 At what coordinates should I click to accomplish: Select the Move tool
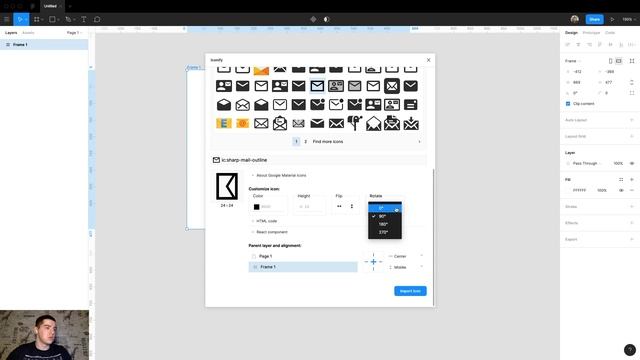tap(19, 19)
